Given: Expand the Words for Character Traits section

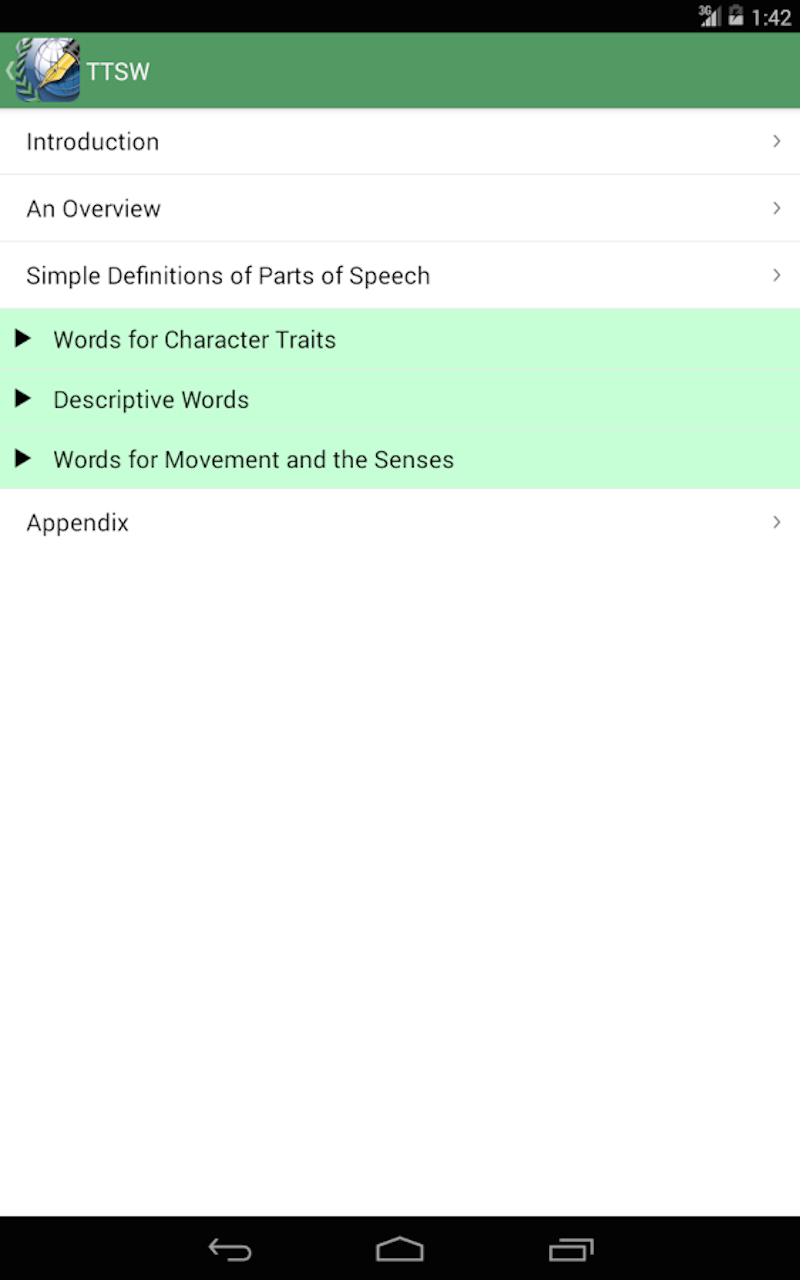Looking at the screenshot, I should [194, 339].
